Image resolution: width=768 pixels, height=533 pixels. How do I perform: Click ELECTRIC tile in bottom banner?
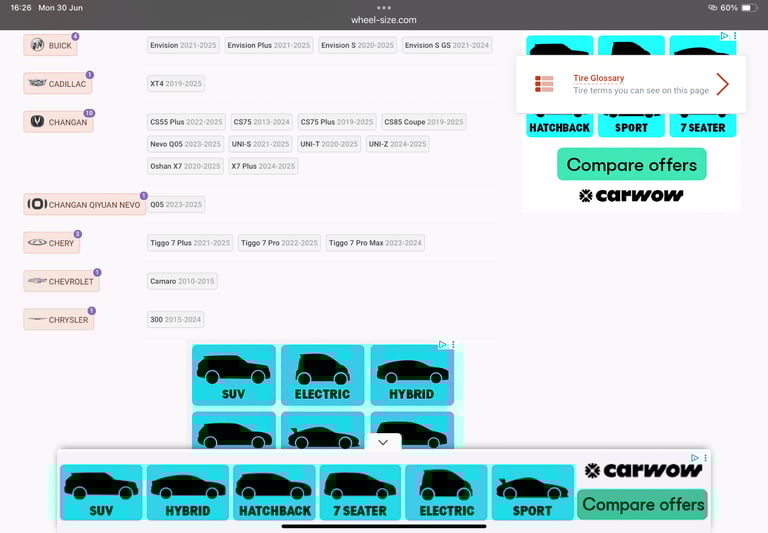pyautogui.click(x=446, y=492)
